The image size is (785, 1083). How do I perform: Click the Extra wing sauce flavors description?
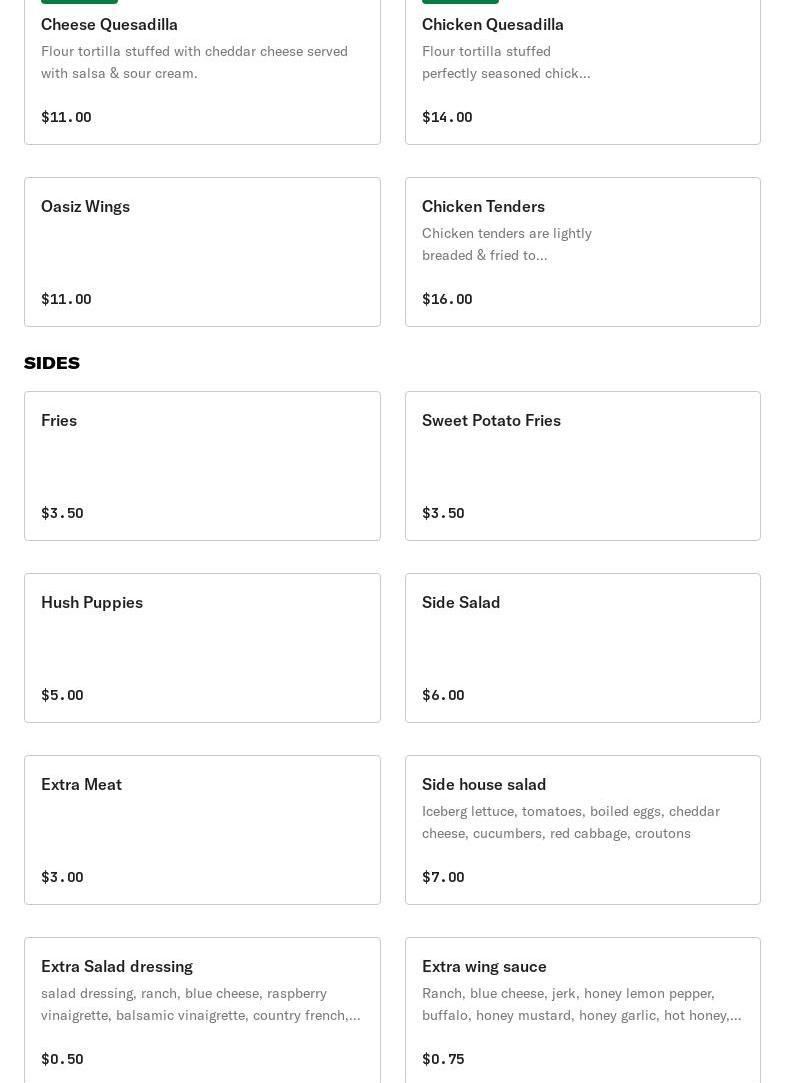[581, 1004]
